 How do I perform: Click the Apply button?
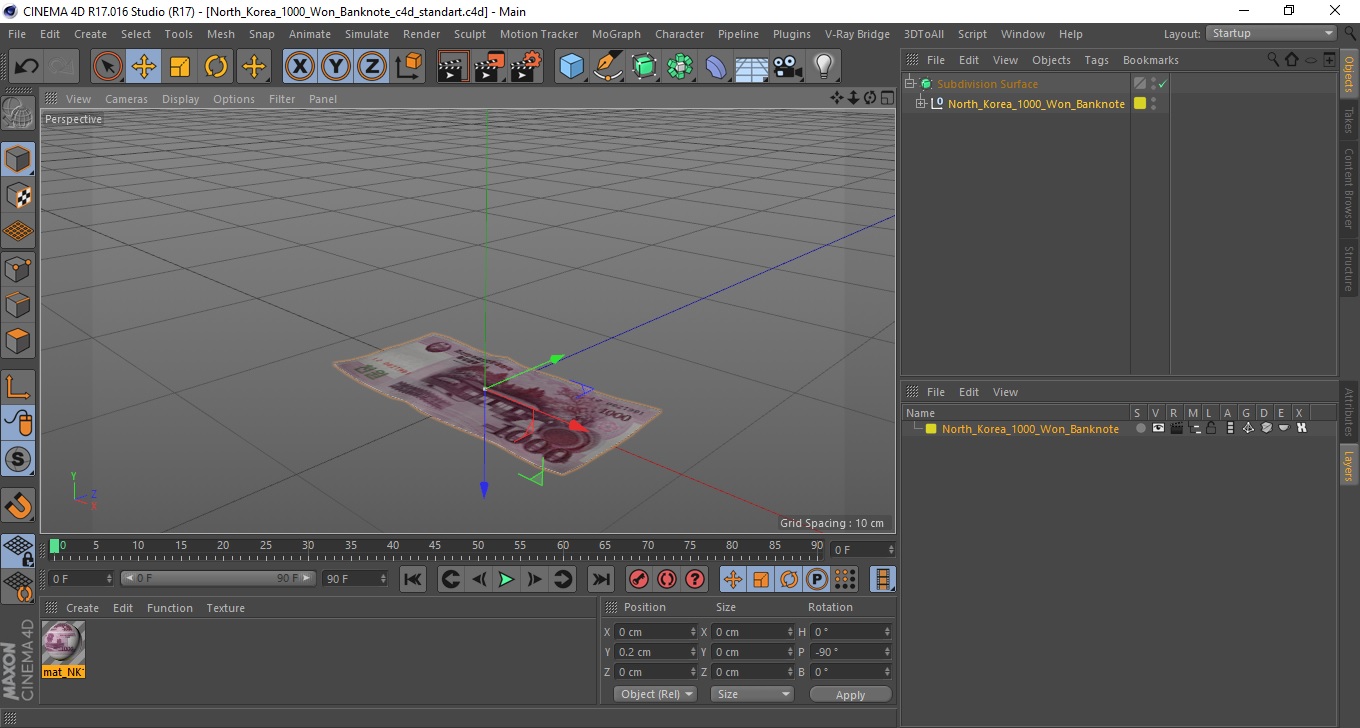pos(850,694)
